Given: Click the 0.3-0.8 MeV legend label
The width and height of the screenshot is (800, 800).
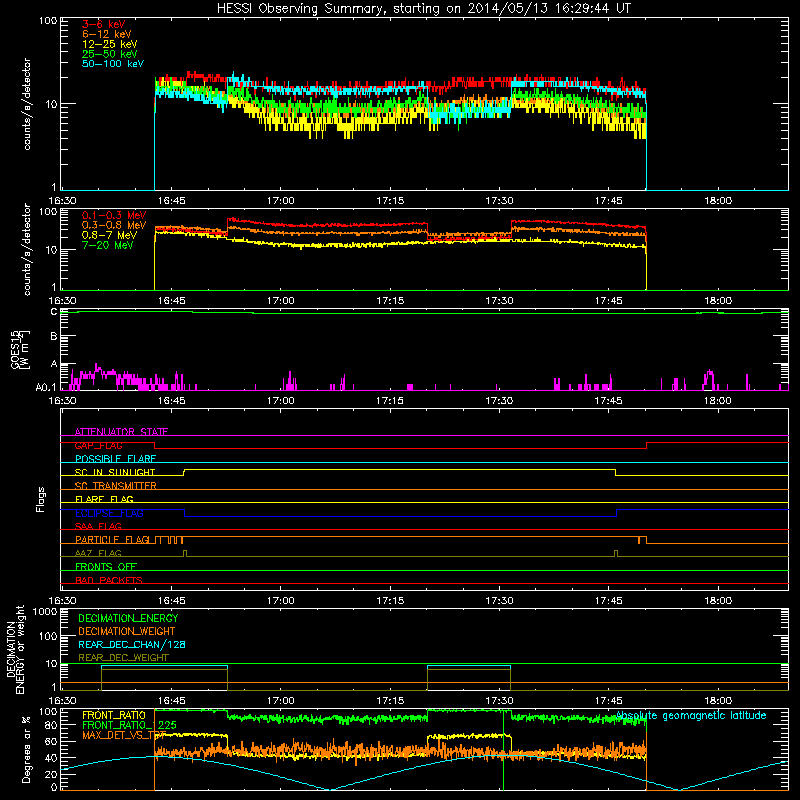Looking at the screenshot, I should click(x=114, y=225).
